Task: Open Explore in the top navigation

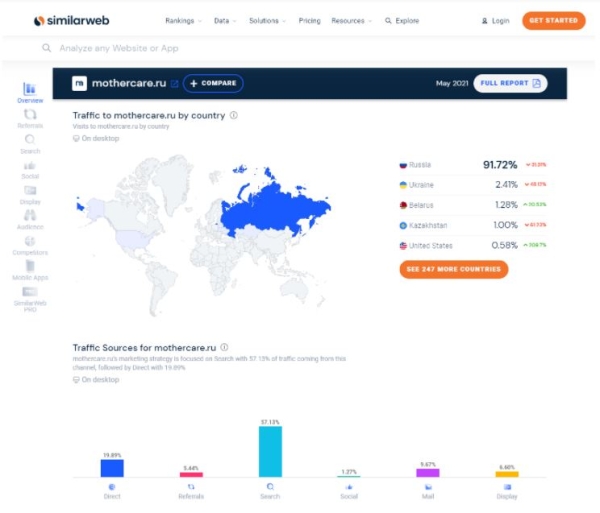Action: pyautogui.click(x=402, y=21)
